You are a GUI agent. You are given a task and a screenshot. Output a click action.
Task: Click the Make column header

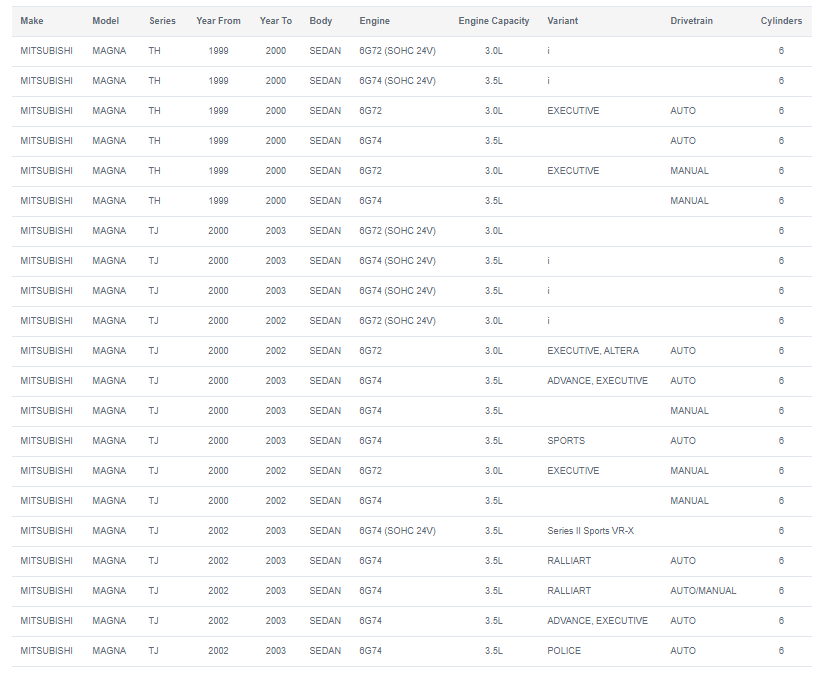[32, 21]
